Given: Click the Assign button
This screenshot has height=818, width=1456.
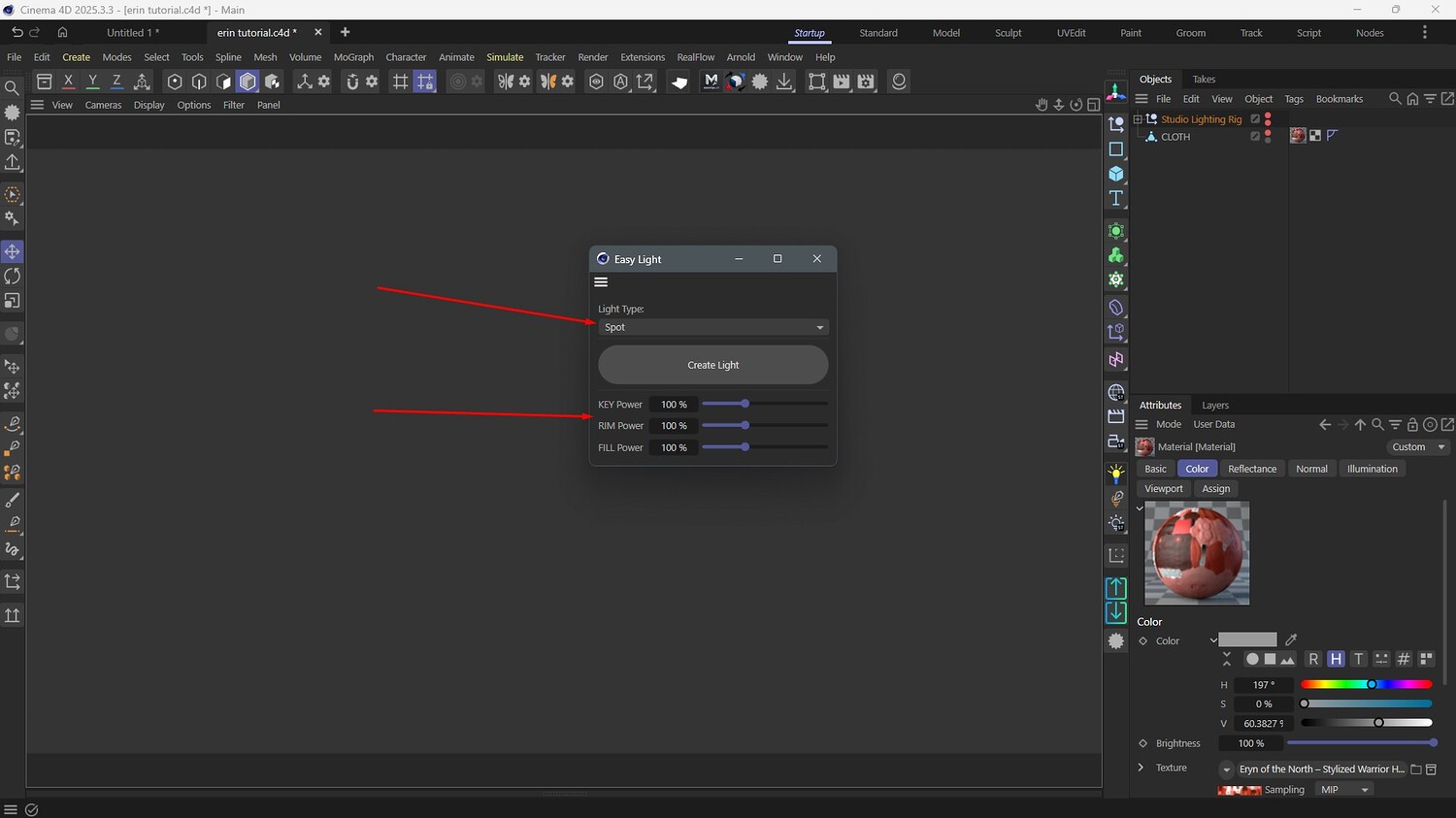Looking at the screenshot, I should pos(1216,489).
